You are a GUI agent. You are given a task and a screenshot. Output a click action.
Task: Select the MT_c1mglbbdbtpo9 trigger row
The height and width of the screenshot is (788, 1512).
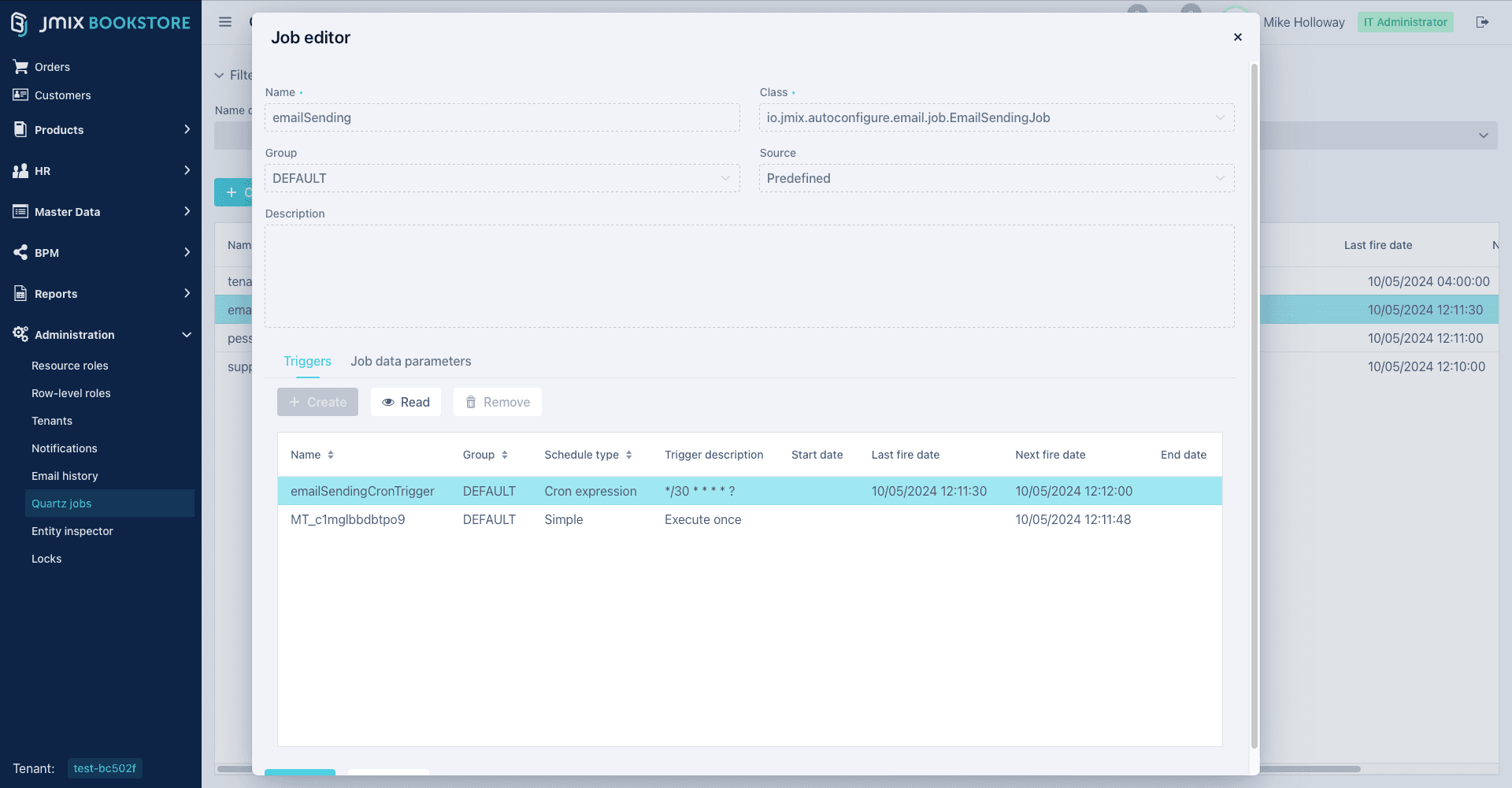tap(348, 519)
